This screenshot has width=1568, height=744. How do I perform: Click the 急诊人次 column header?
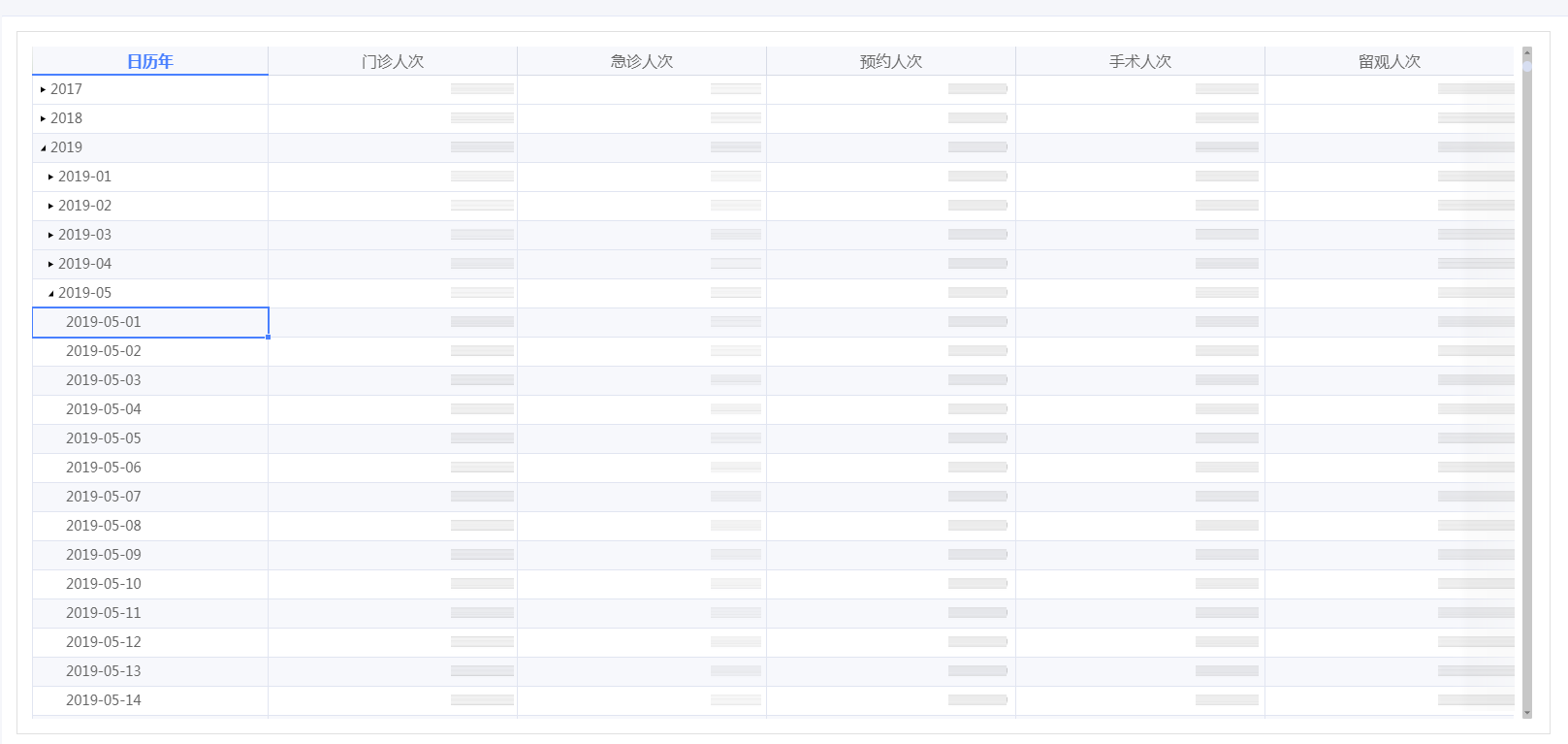tap(642, 61)
